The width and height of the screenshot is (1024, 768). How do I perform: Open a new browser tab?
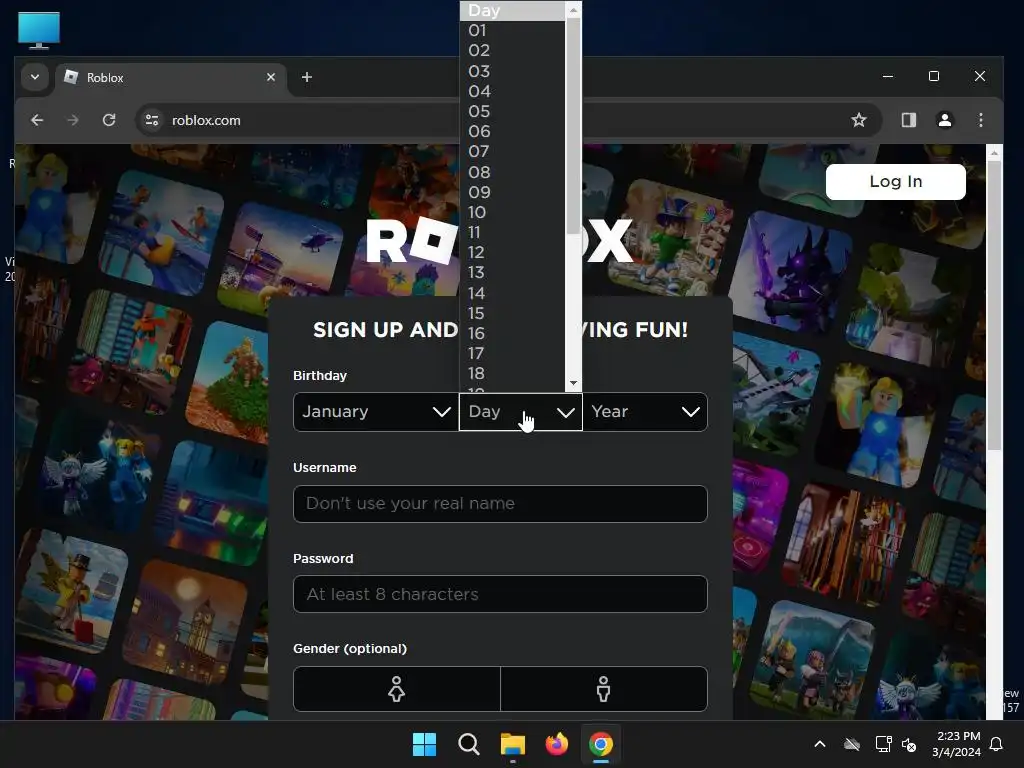tap(306, 77)
